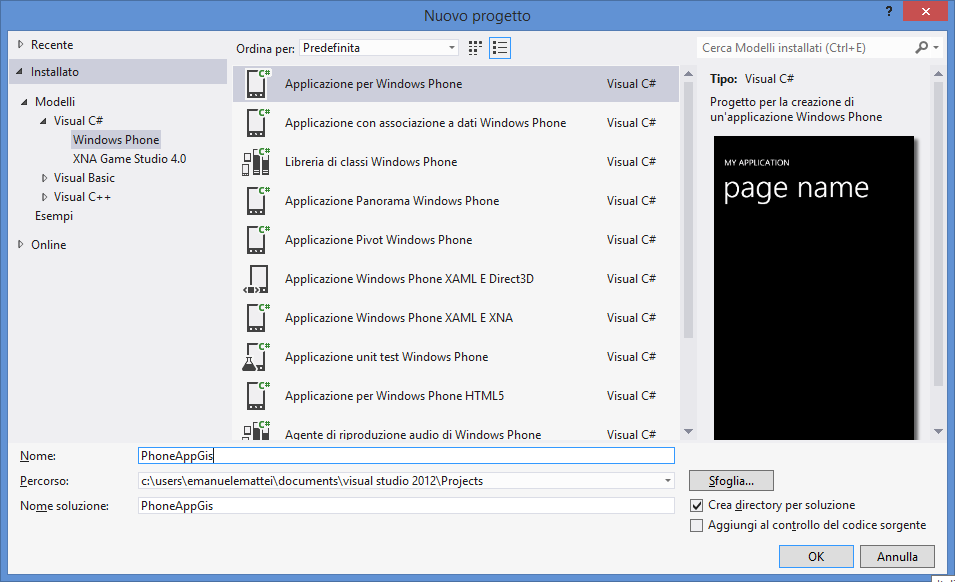Click the Sfoglia... browse button

[x=731, y=480]
